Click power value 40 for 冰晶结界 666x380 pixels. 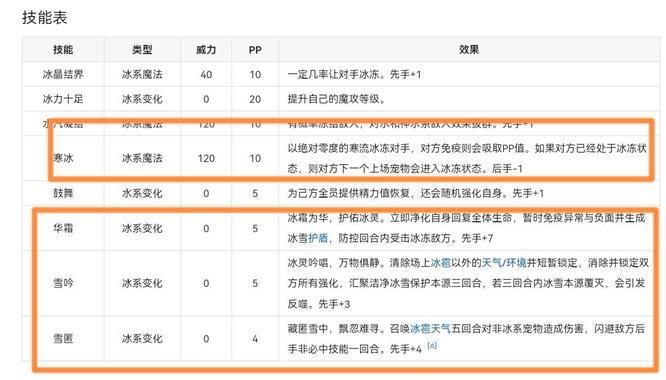click(206, 74)
